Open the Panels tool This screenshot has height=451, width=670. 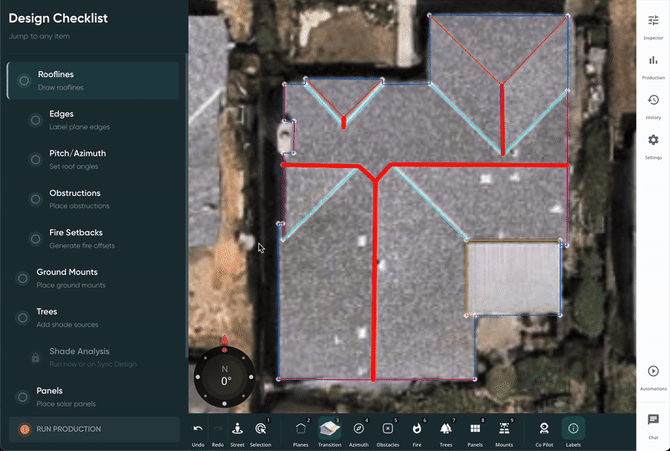coord(475,431)
